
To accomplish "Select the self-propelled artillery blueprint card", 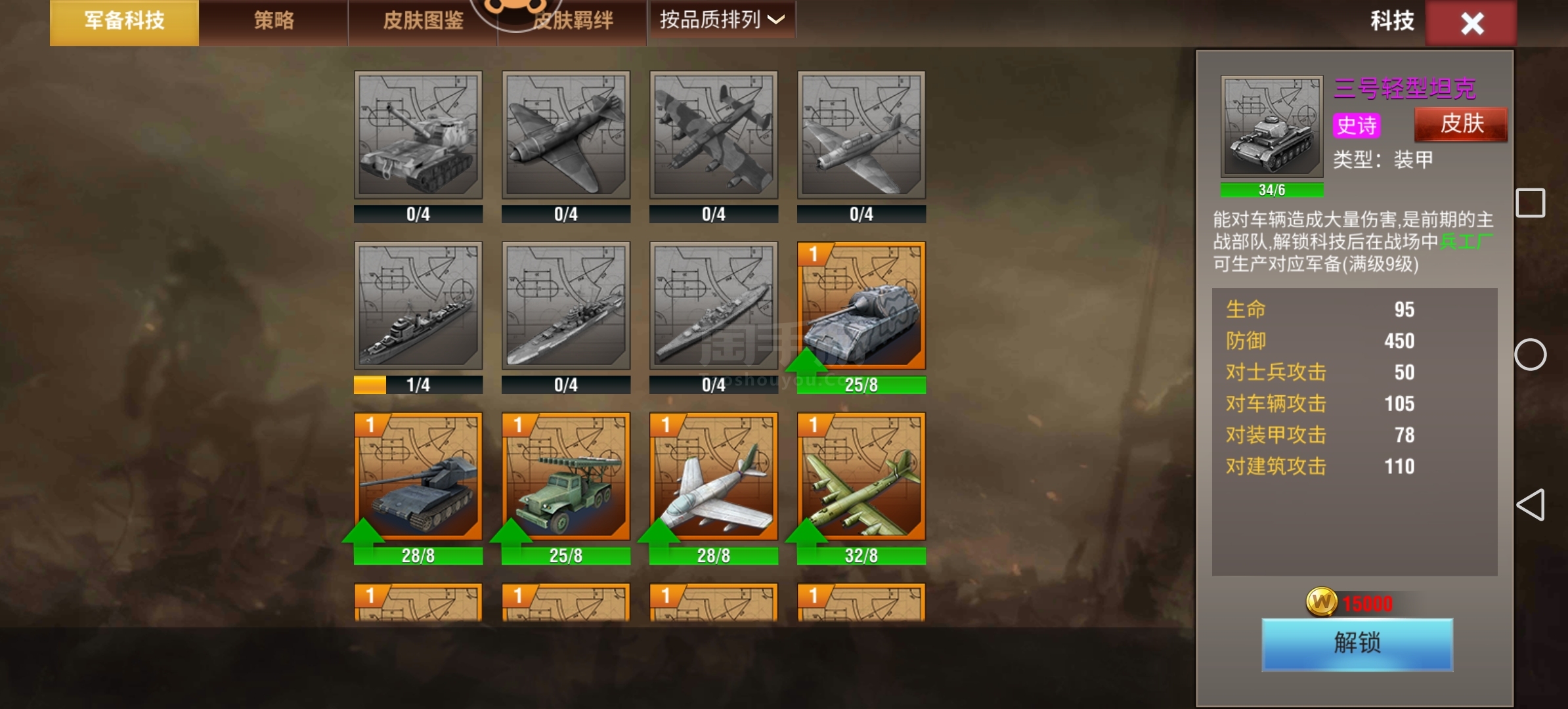I will click(x=418, y=135).
